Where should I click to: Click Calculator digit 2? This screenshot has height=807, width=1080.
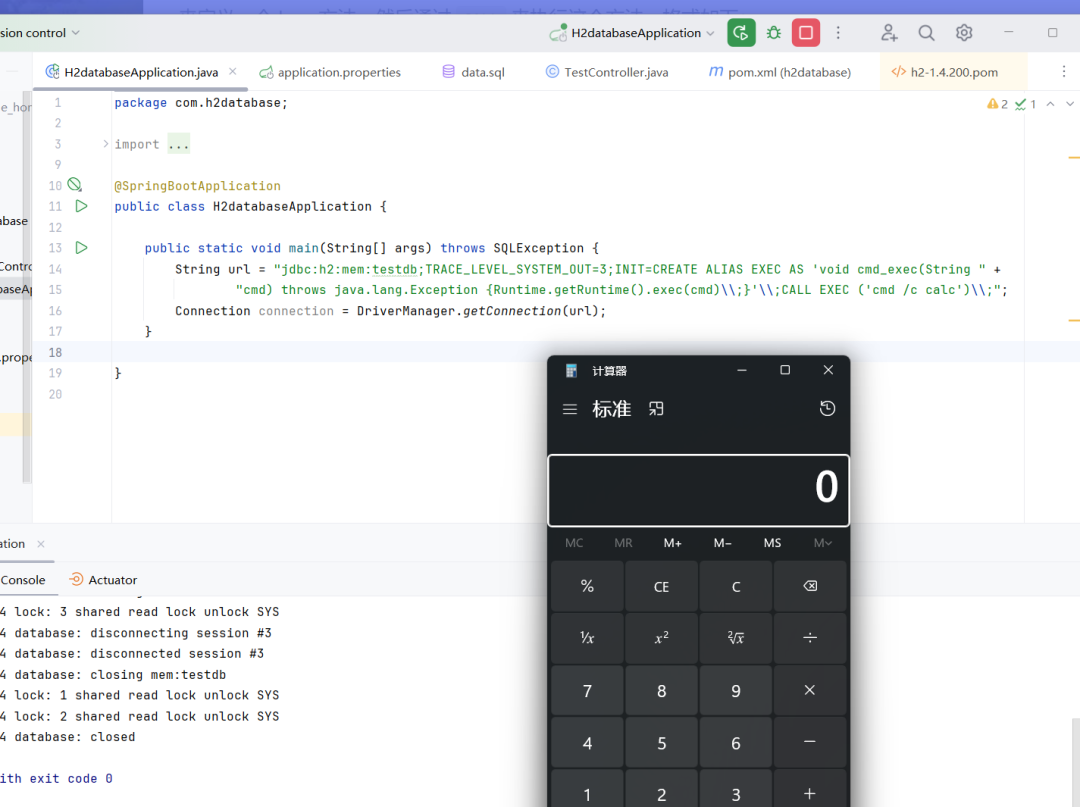[661, 789]
